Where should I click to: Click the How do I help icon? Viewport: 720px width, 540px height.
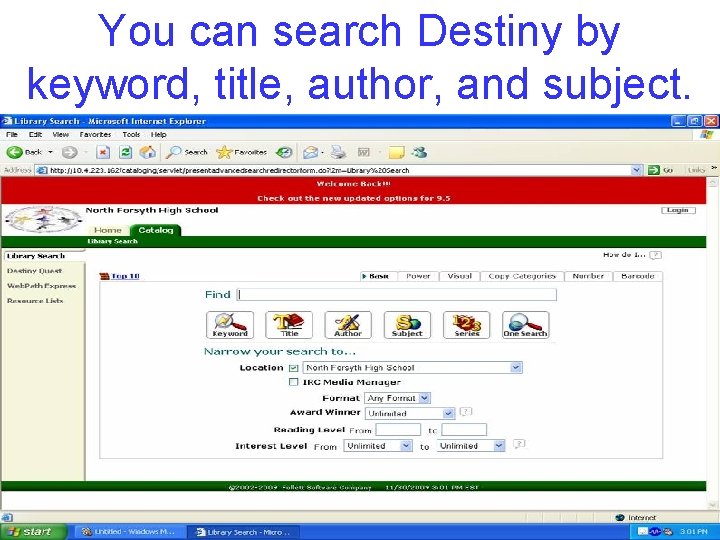656,255
